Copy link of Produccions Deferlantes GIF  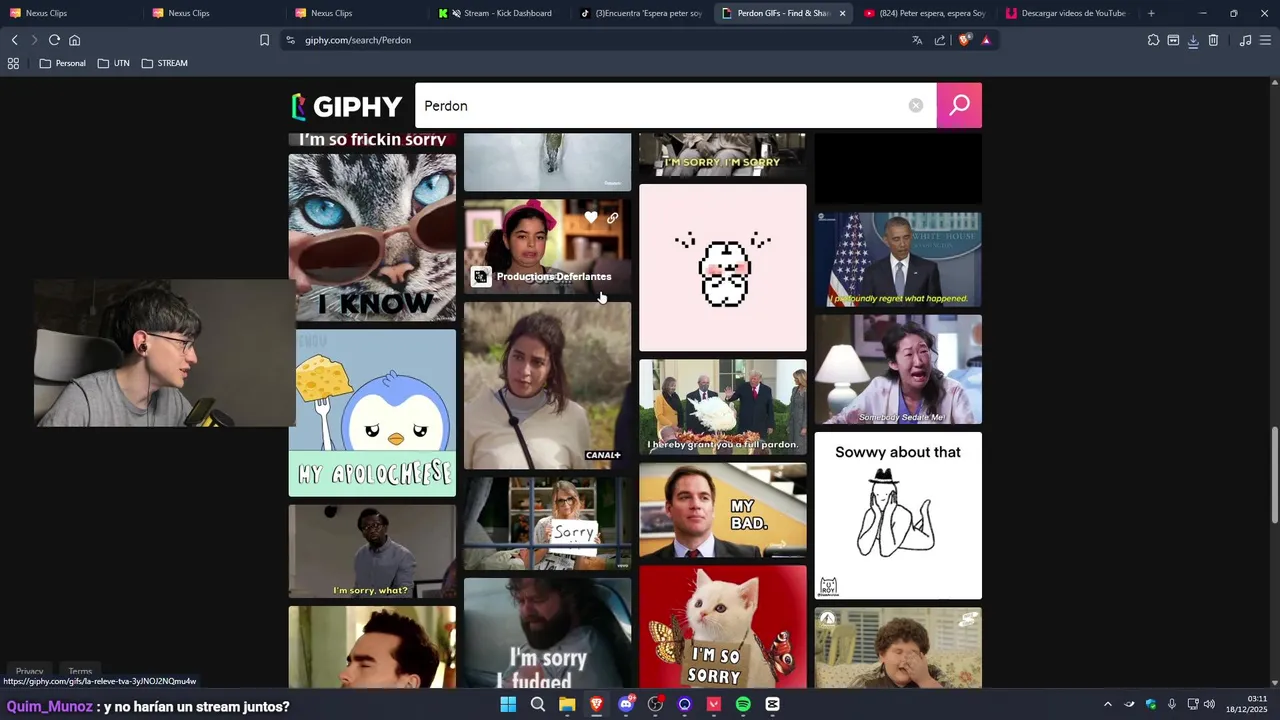(612, 217)
